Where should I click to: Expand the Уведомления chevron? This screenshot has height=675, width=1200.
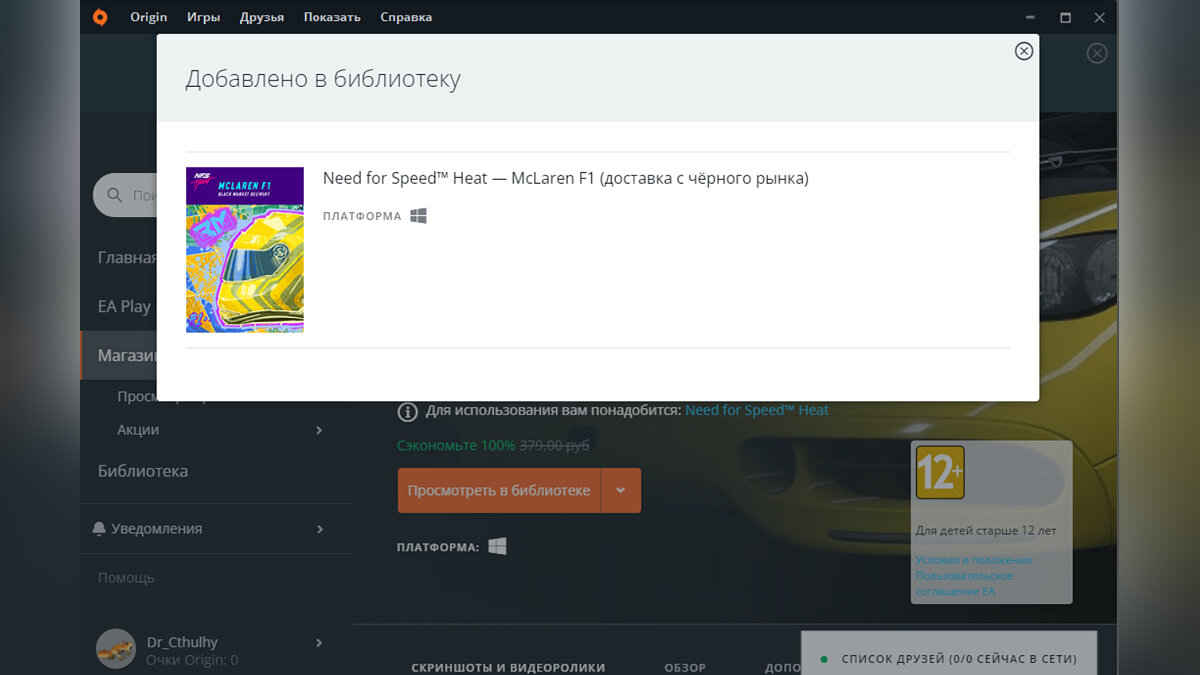pos(319,528)
